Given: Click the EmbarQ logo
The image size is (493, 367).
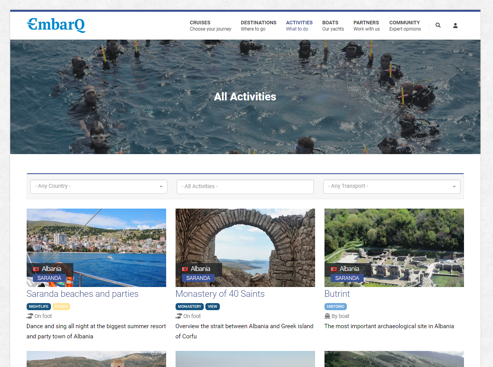Looking at the screenshot, I should click(x=56, y=25).
